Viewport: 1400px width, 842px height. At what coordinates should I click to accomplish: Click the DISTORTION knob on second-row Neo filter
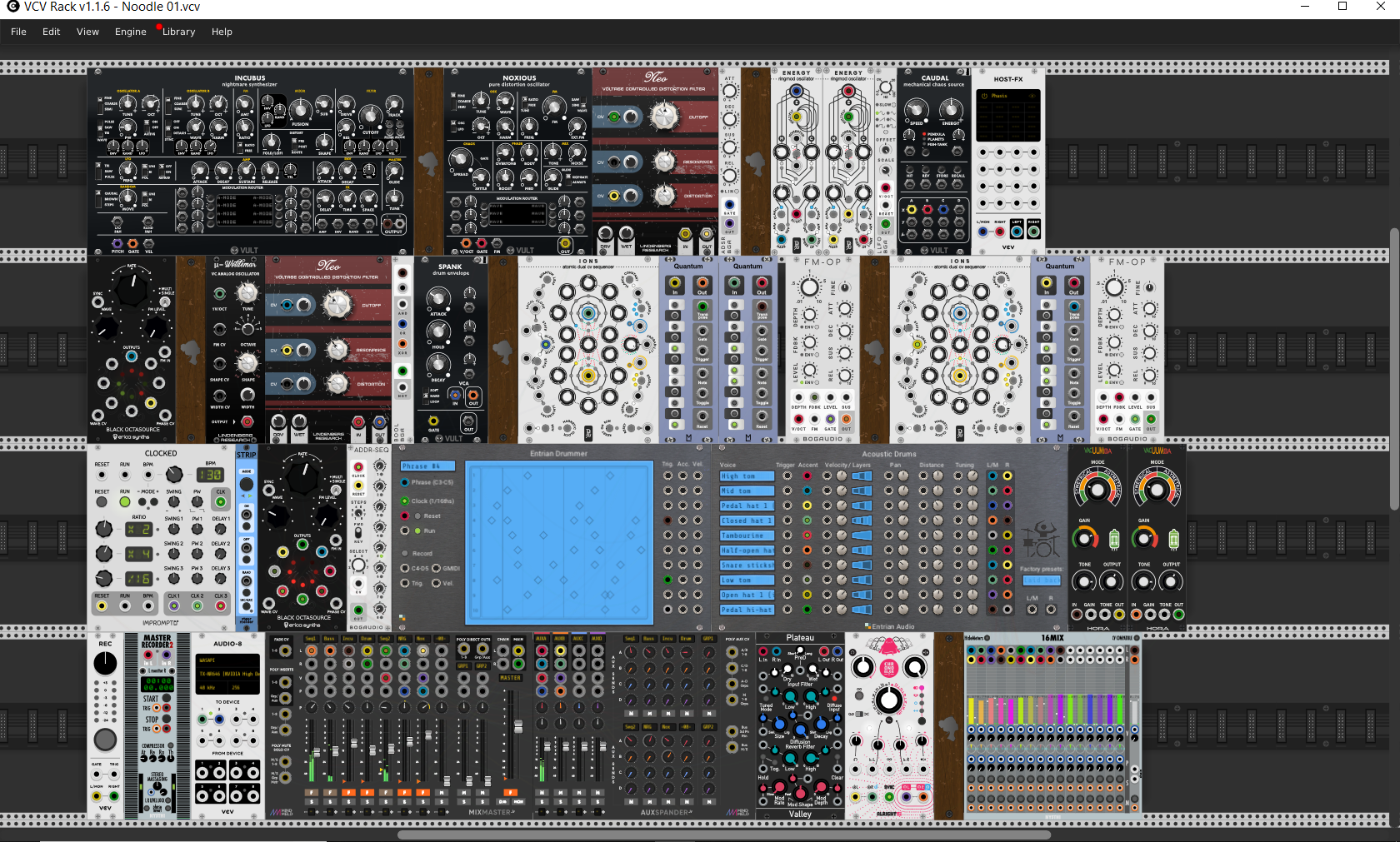[x=337, y=384]
